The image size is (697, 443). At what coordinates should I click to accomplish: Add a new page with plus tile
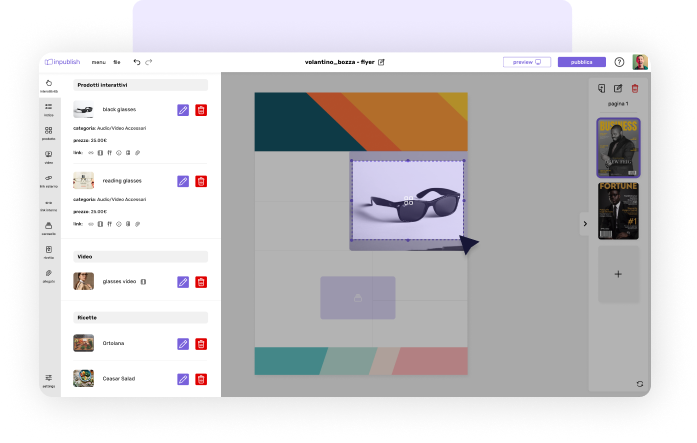click(x=618, y=273)
